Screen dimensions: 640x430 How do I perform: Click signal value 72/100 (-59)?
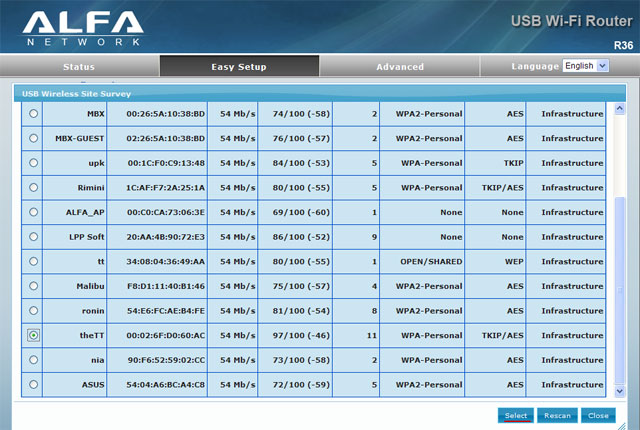(x=301, y=384)
